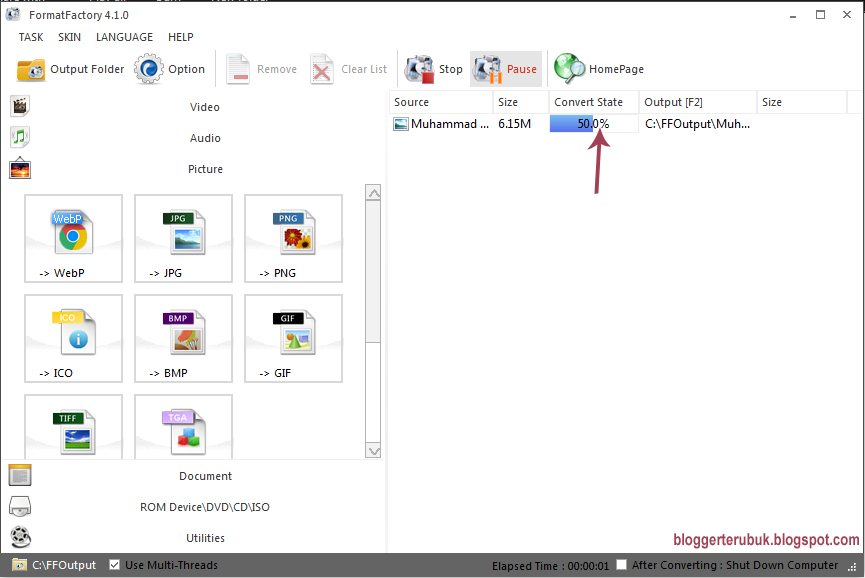Click the Document category icon
865x578 pixels.
pyautogui.click(x=20, y=475)
